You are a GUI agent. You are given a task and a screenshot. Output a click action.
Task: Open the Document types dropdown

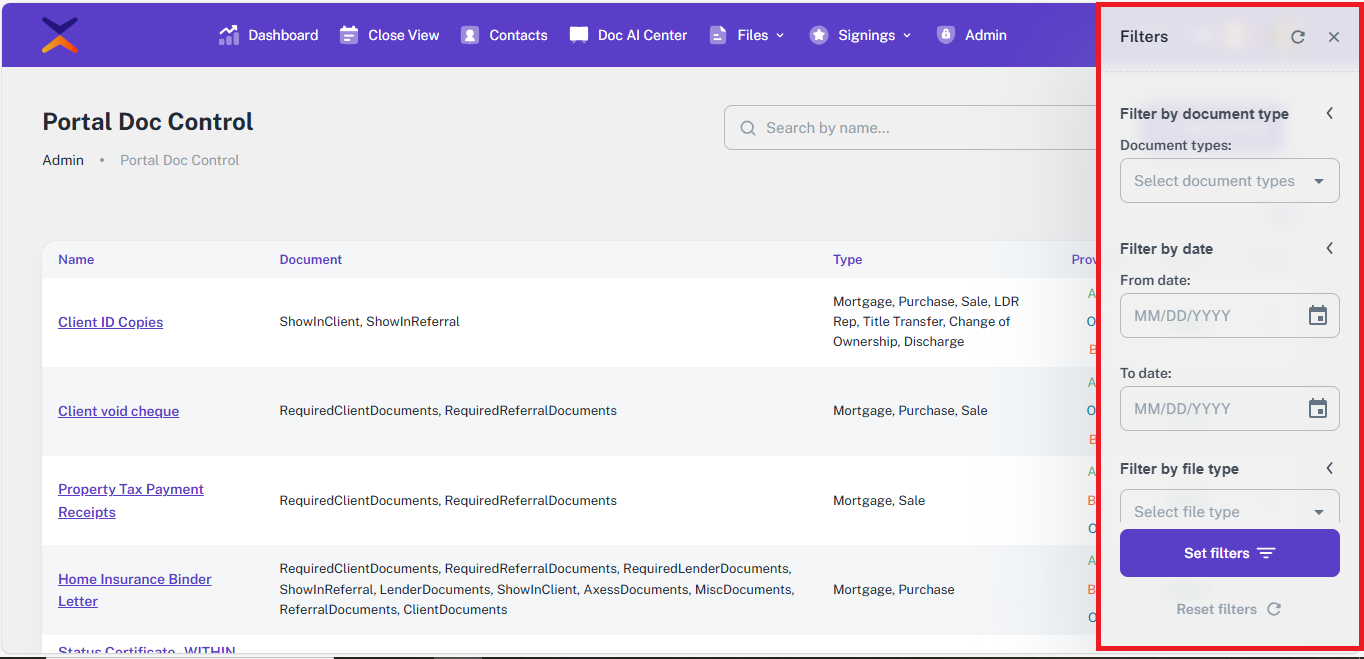(1229, 181)
